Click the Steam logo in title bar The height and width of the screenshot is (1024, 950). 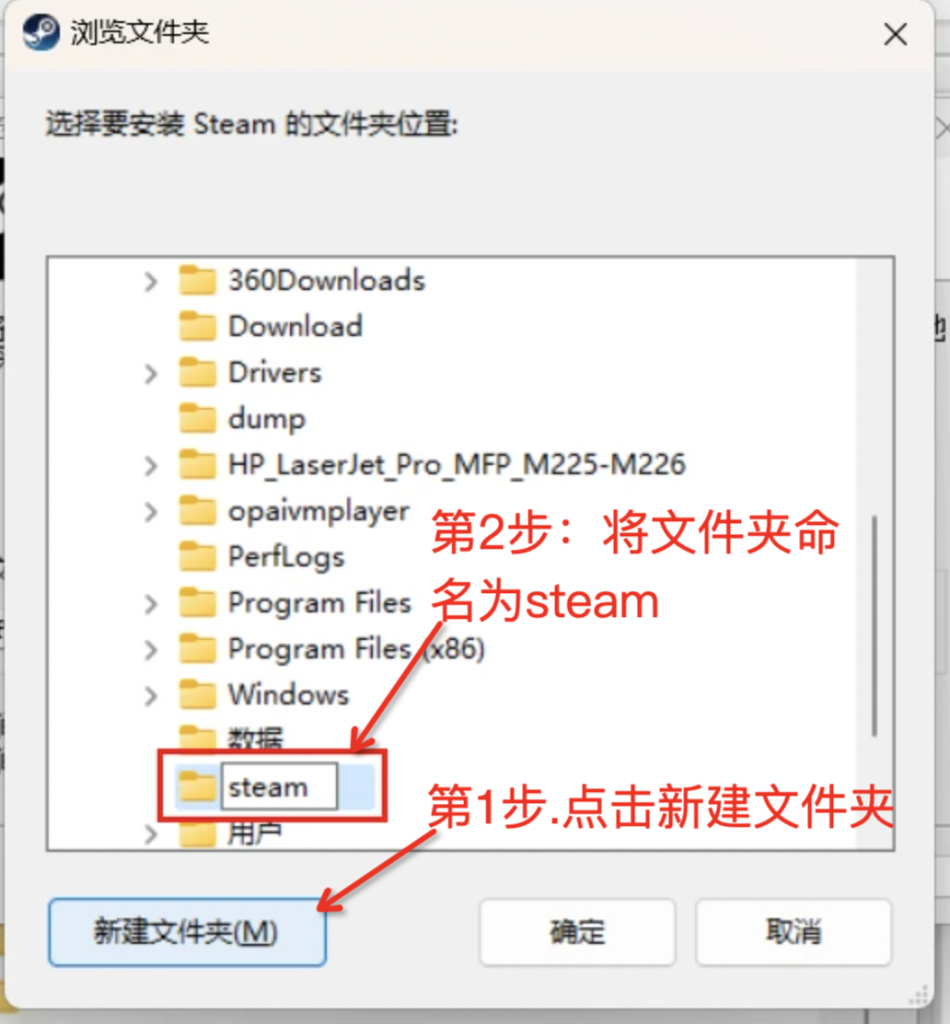click(x=40, y=32)
